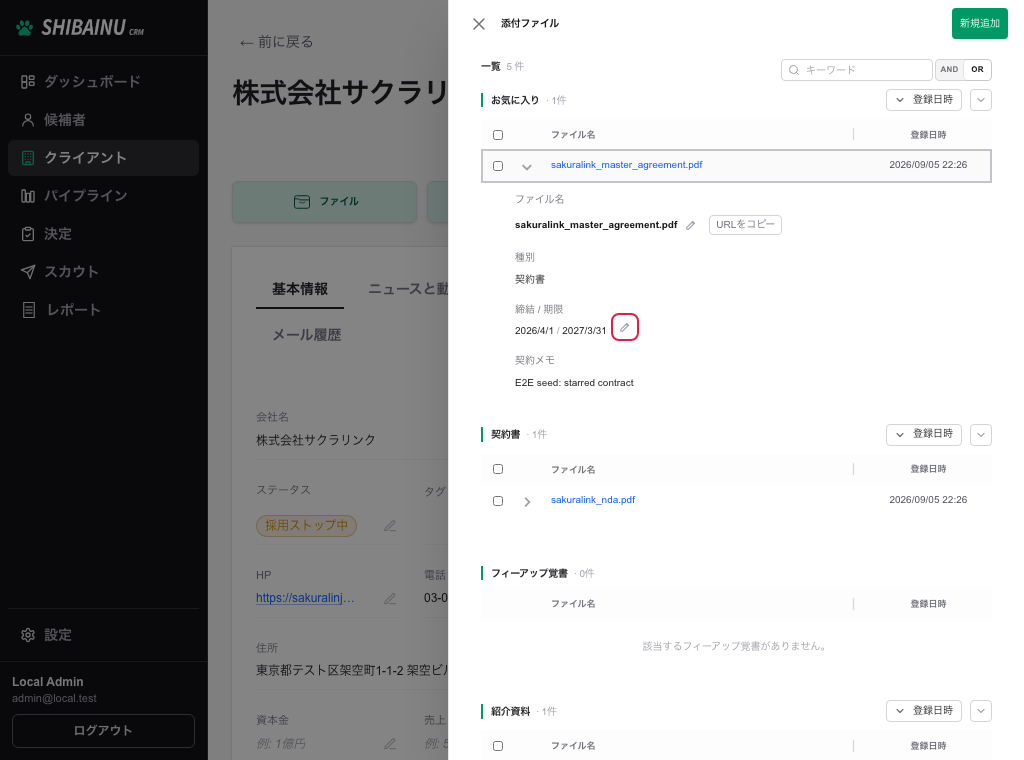Click the ファイル名 column header in お気に入り
This screenshot has height=760, width=1024.
click(573, 135)
